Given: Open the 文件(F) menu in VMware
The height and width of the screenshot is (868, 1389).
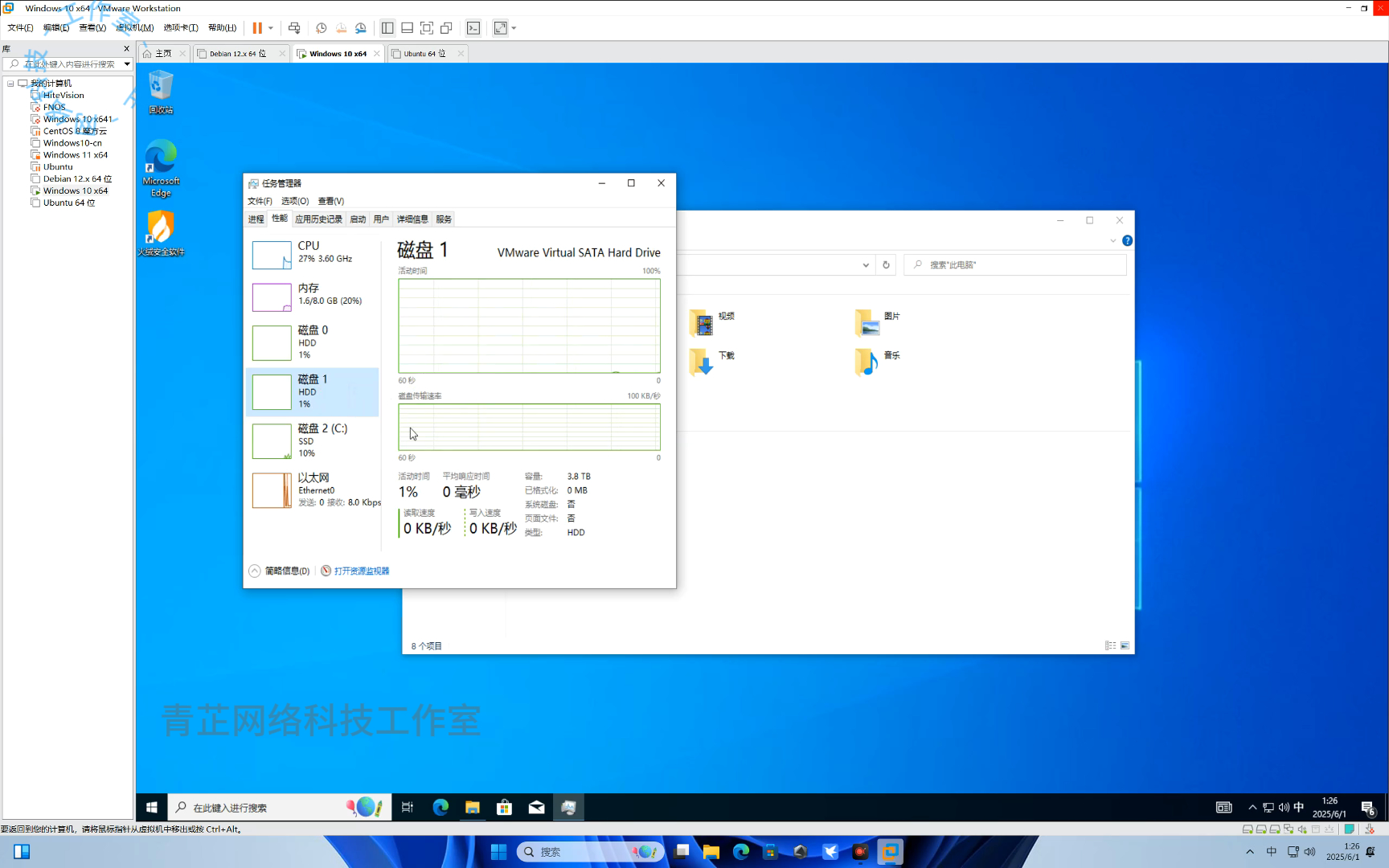Looking at the screenshot, I should [x=20, y=27].
